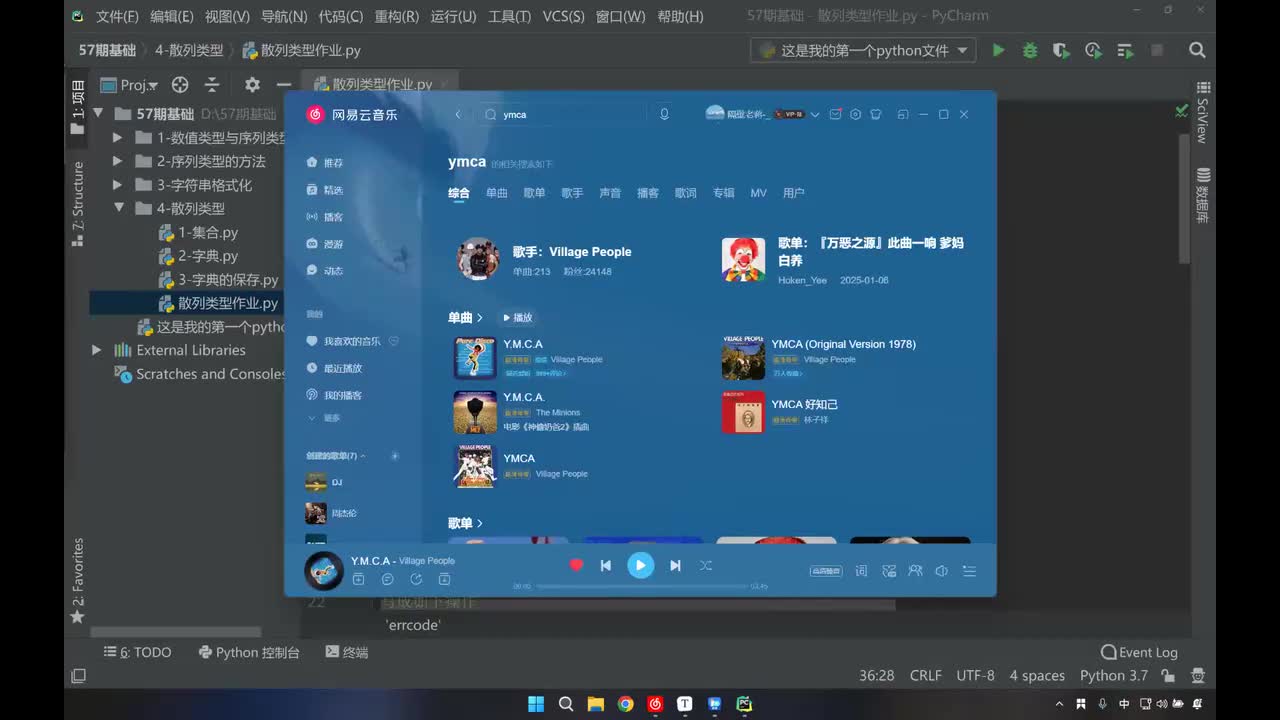Open the NetEase Music messages mail icon
Image resolution: width=1280 pixels, height=720 pixels.
point(836,114)
